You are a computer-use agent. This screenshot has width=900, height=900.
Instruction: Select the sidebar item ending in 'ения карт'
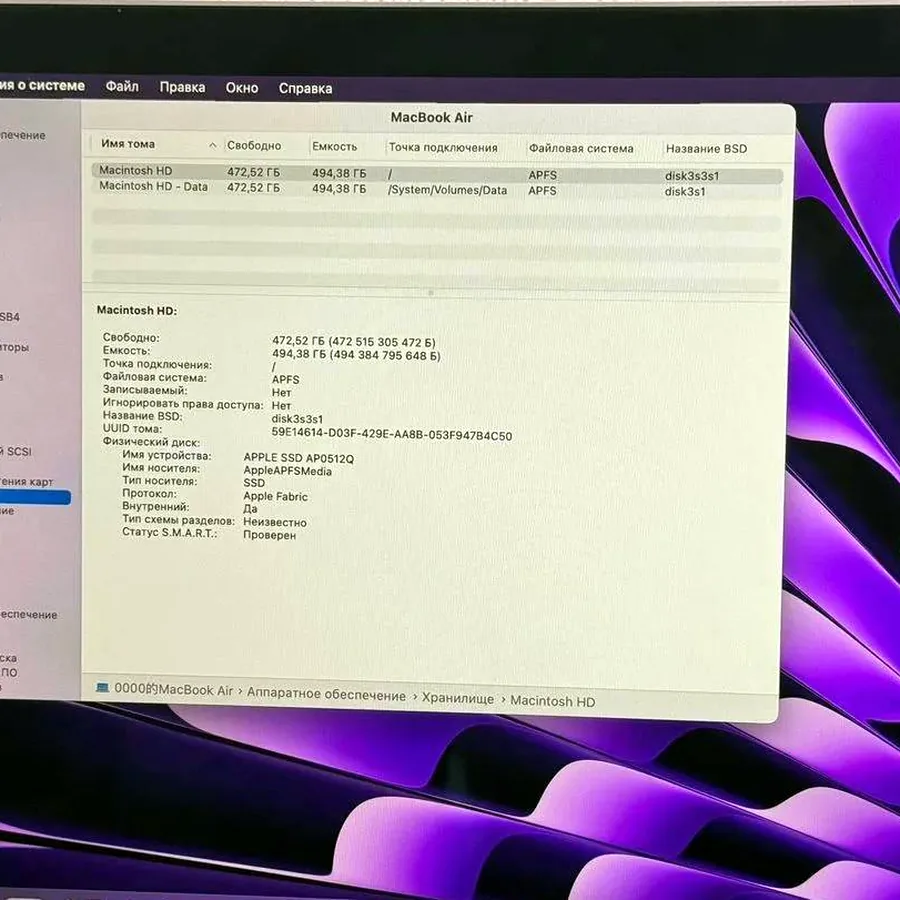pyautogui.click(x=26, y=482)
